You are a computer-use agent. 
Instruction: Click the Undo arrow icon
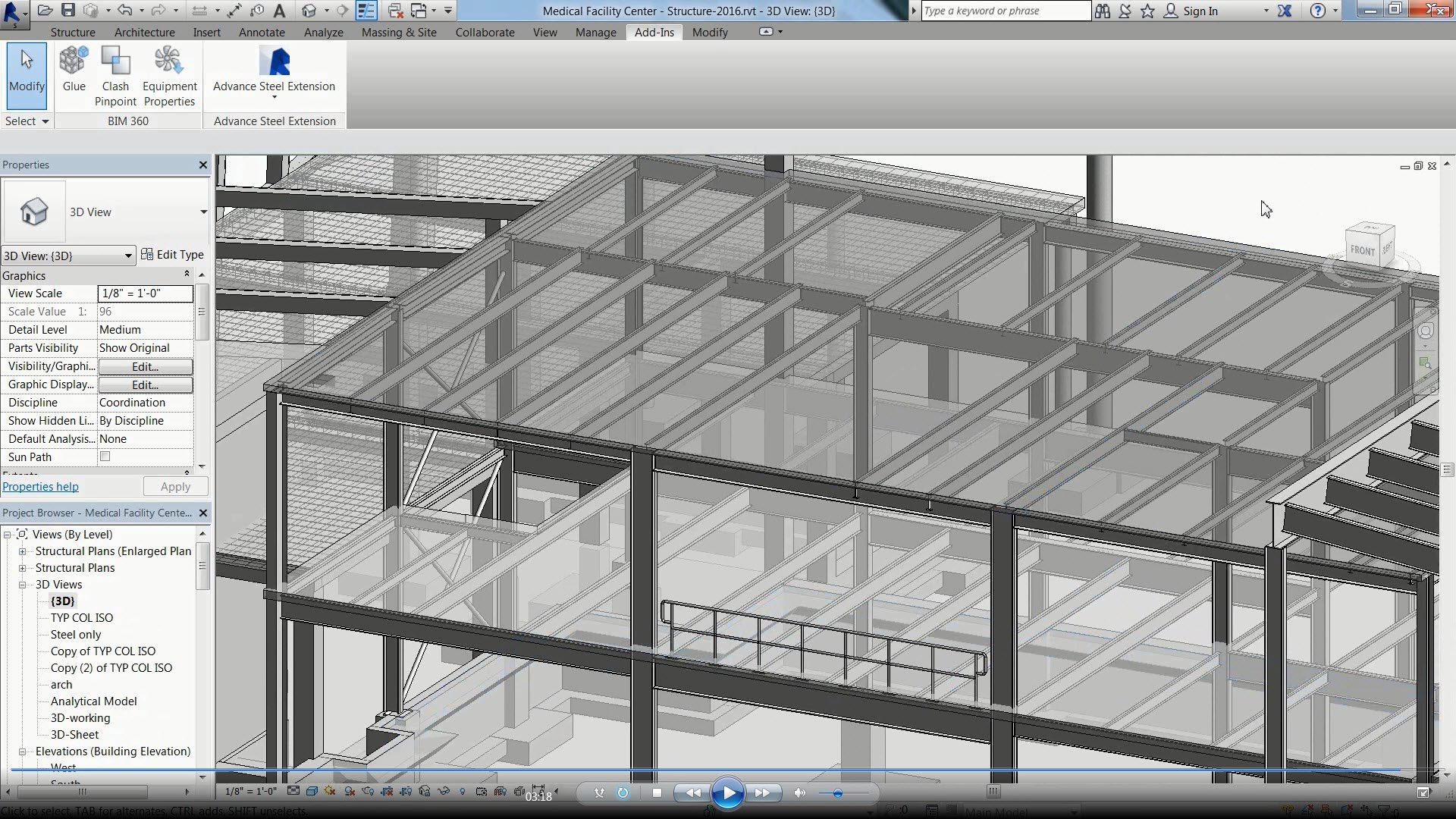125,11
